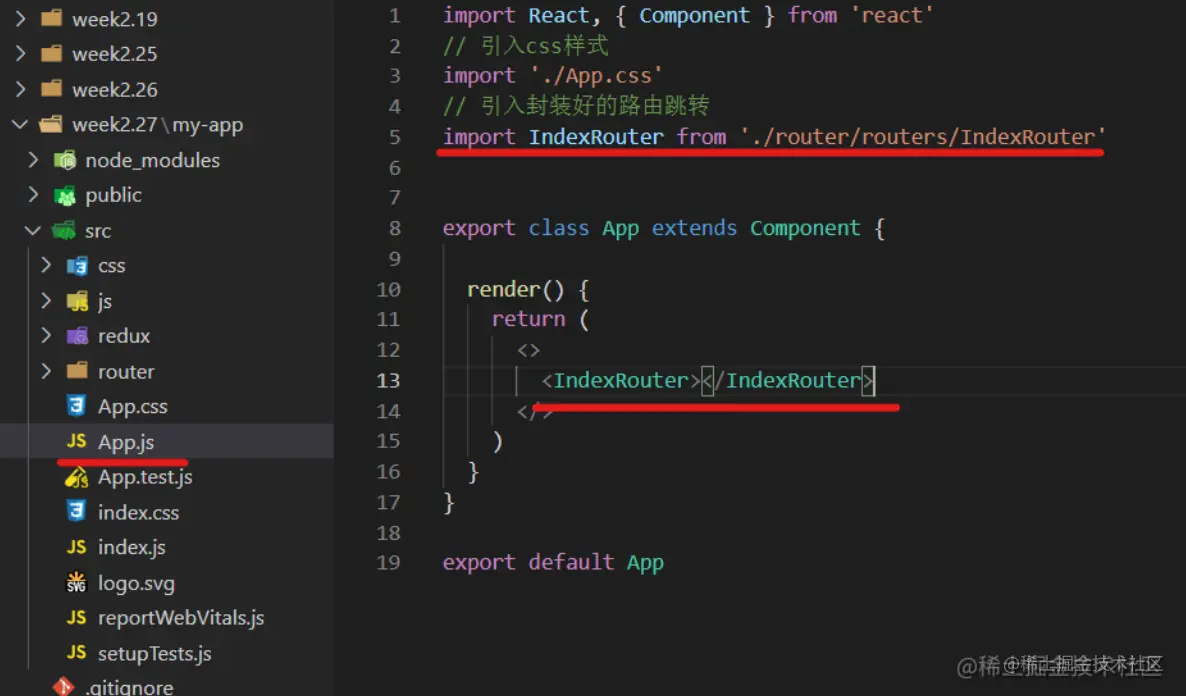Select the redux folder label
The image size is (1186, 696).
(x=124, y=336)
